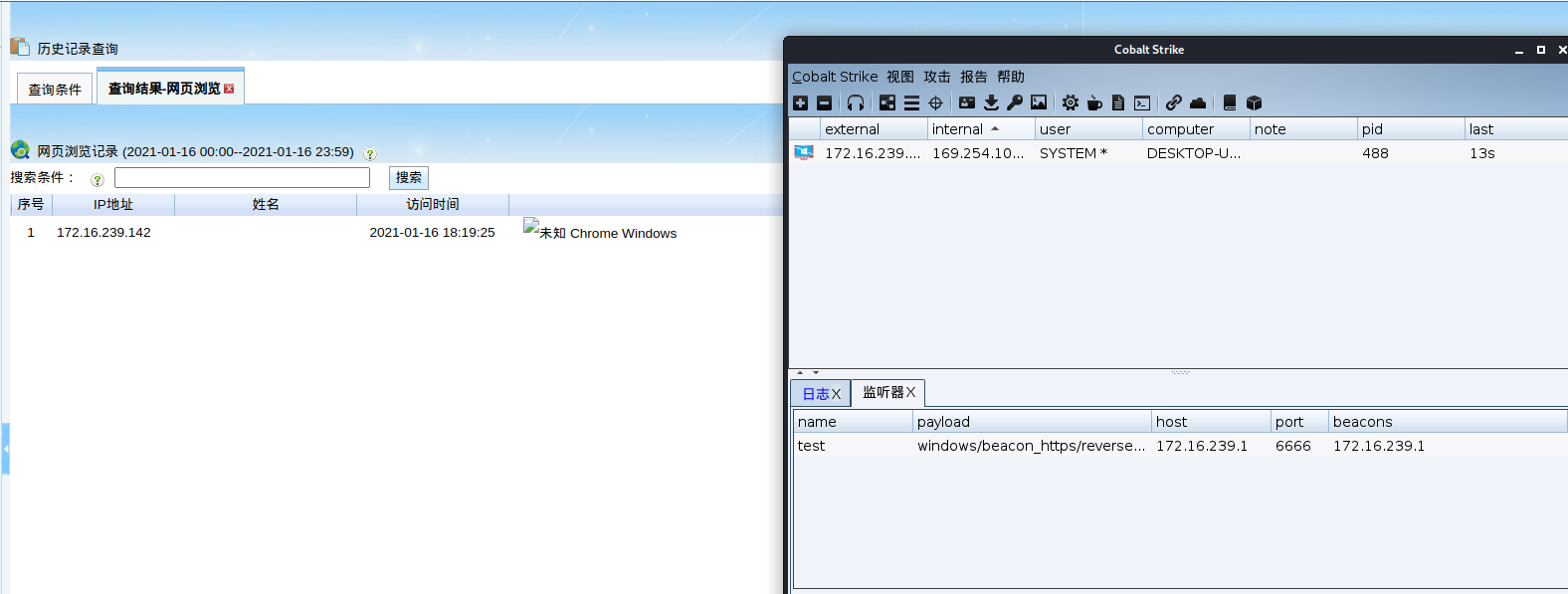This screenshot has width=1568, height=594.
Task: Open Screenshots picture icon
Action: pyautogui.click(x=1039, y=102)
